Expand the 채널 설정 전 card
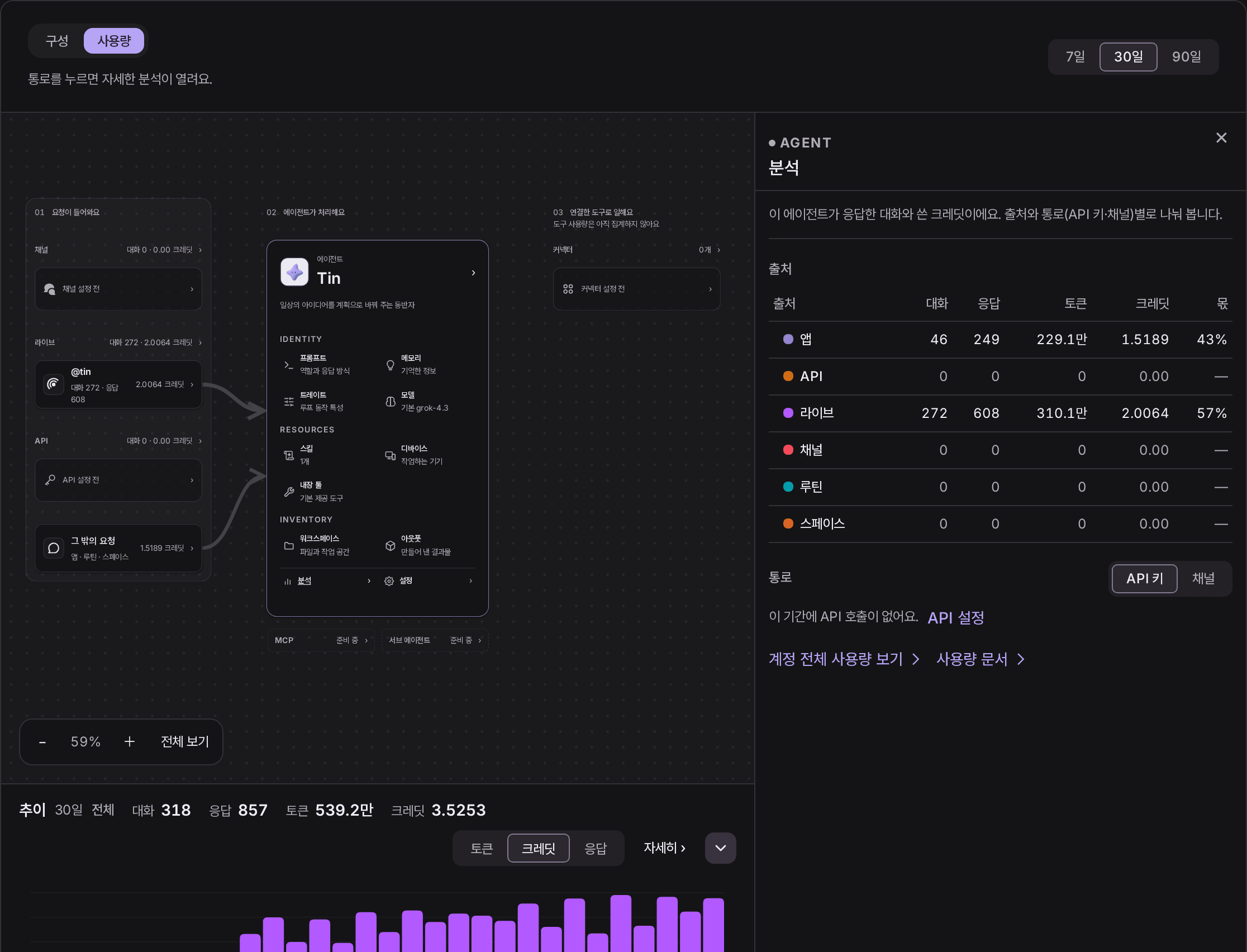 click(x=118, y=289)
